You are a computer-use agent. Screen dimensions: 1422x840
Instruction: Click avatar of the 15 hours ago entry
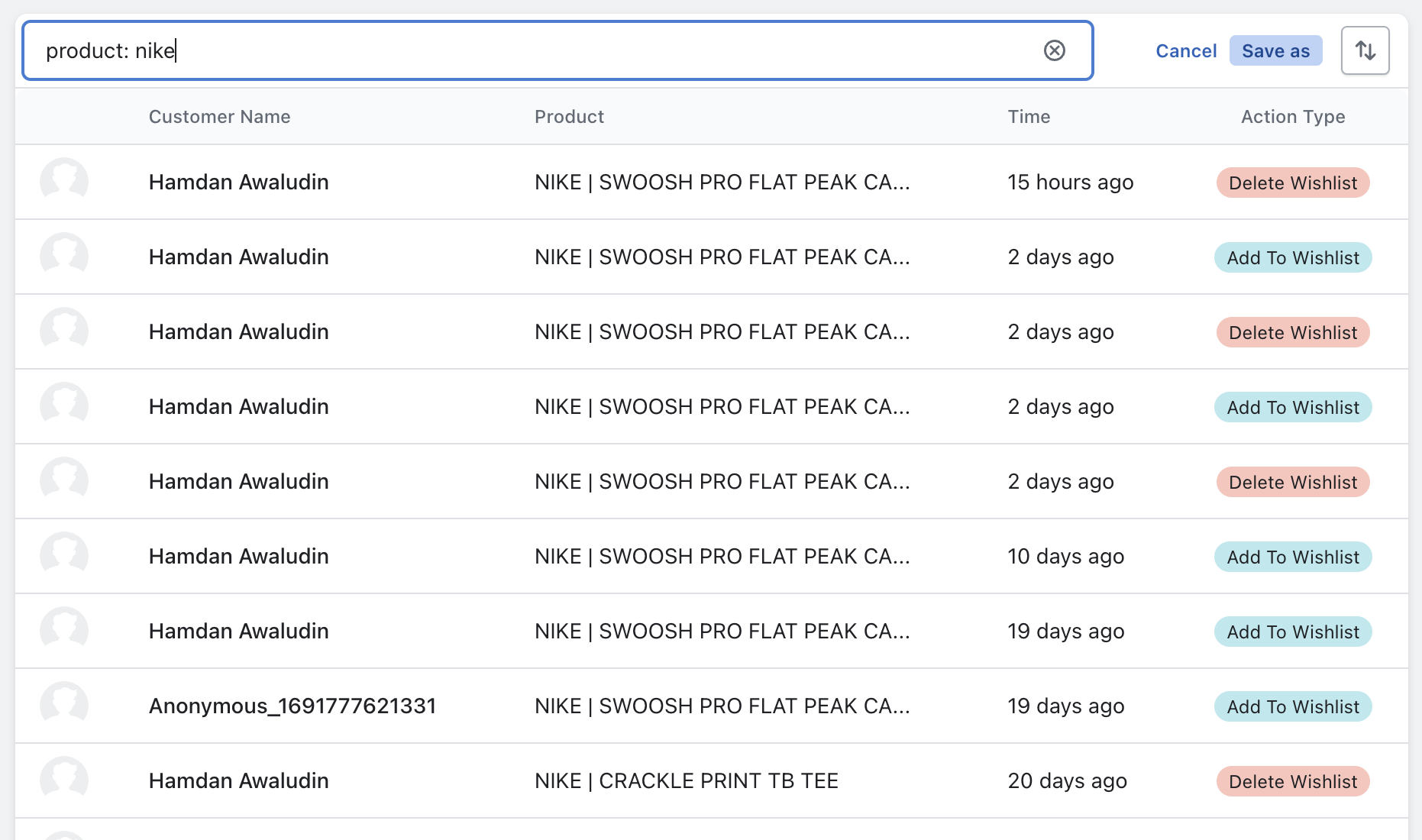click(64, 182)
